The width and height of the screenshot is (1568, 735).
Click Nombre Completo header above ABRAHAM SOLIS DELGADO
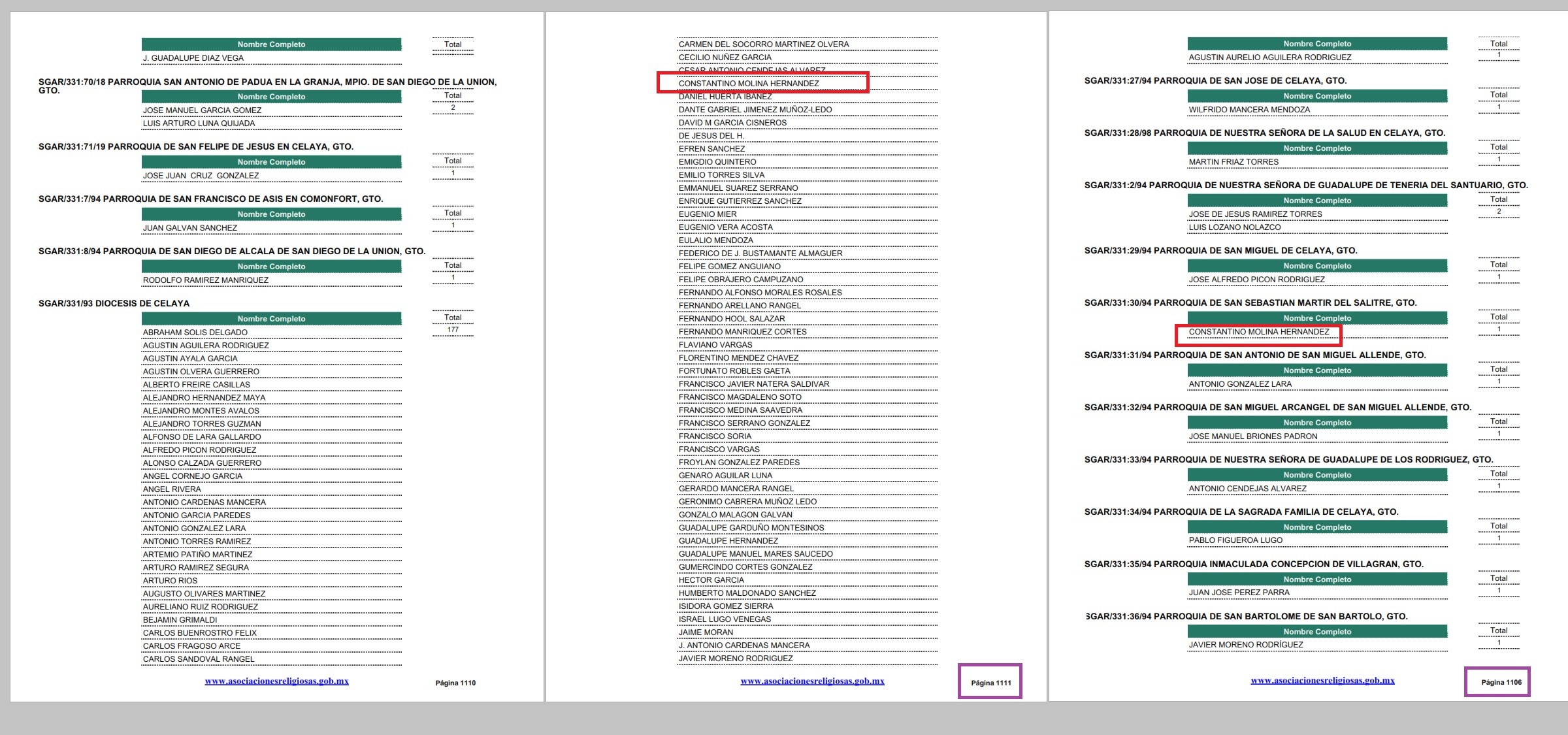tap(272, 319)
